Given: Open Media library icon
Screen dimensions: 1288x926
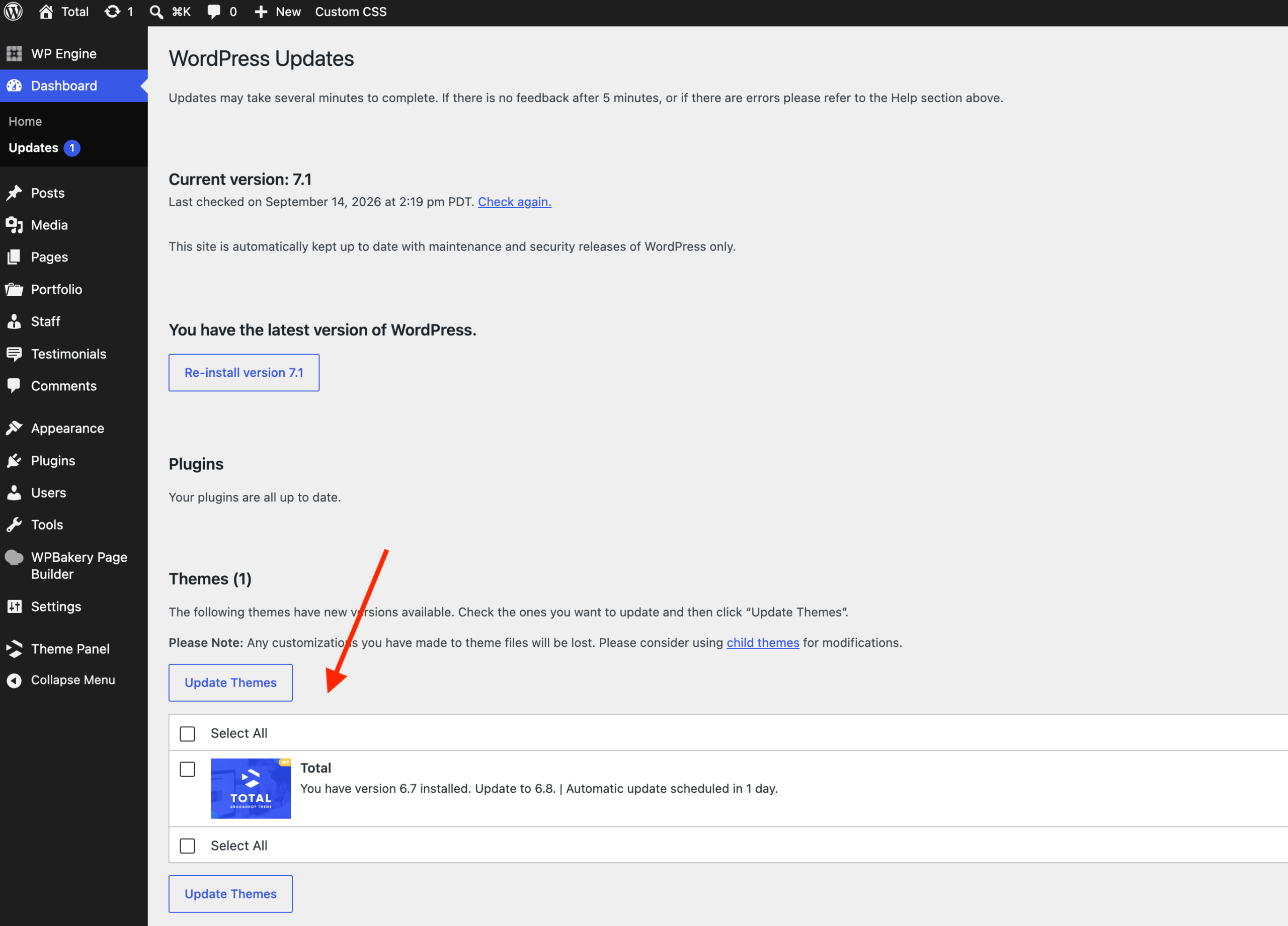Looking at the screenshot, I should pyautogui.click(x=14, y=225).
